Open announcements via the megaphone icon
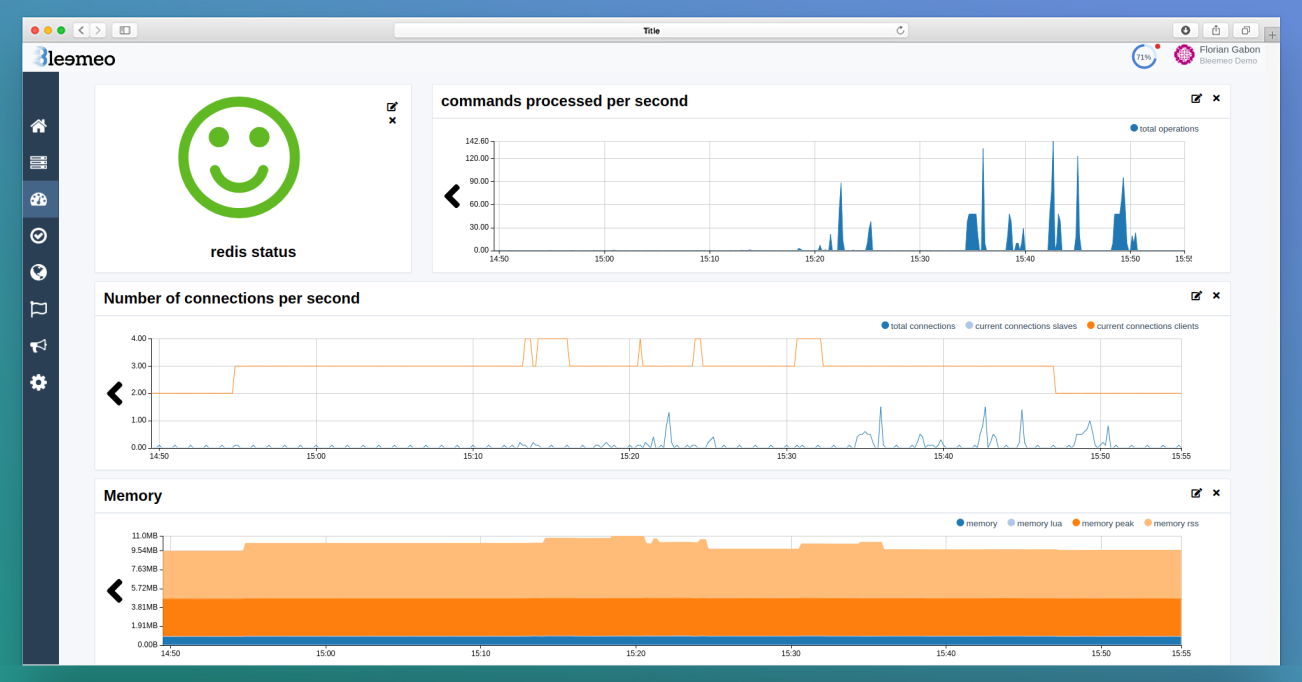 [x=39, y=345]
